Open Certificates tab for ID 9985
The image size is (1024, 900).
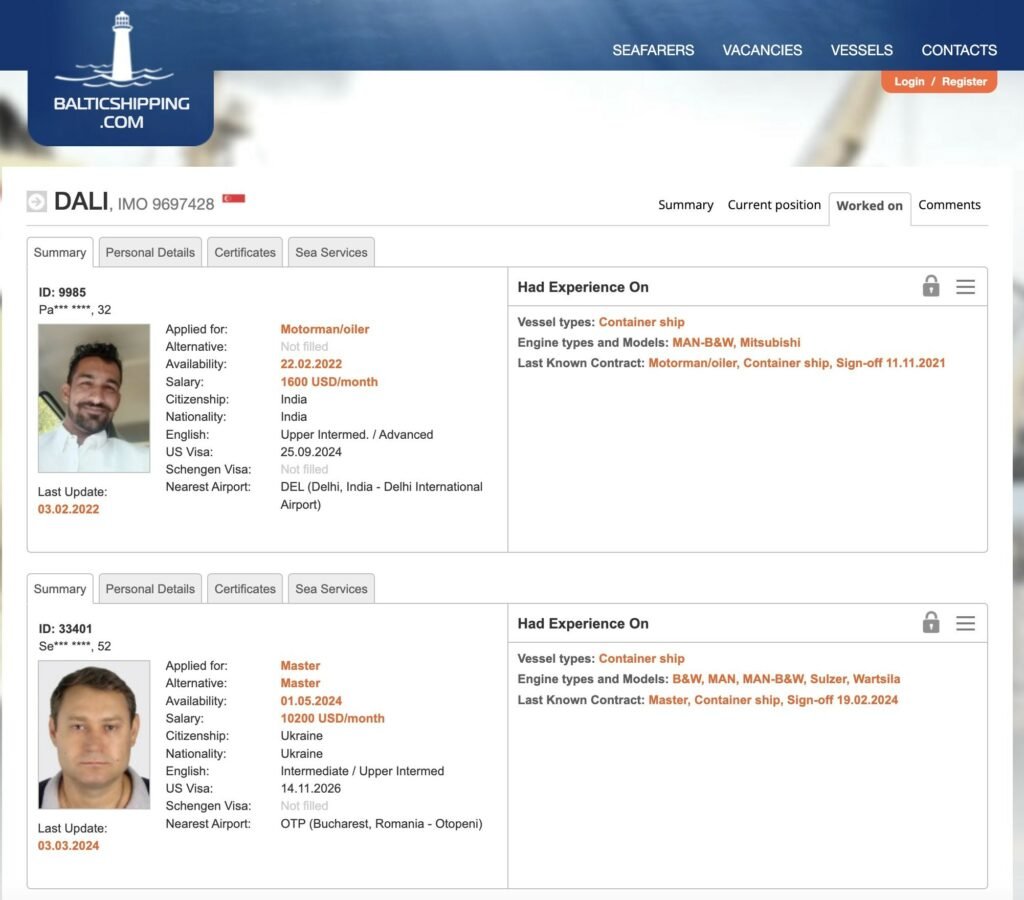[x=245, y=252]
